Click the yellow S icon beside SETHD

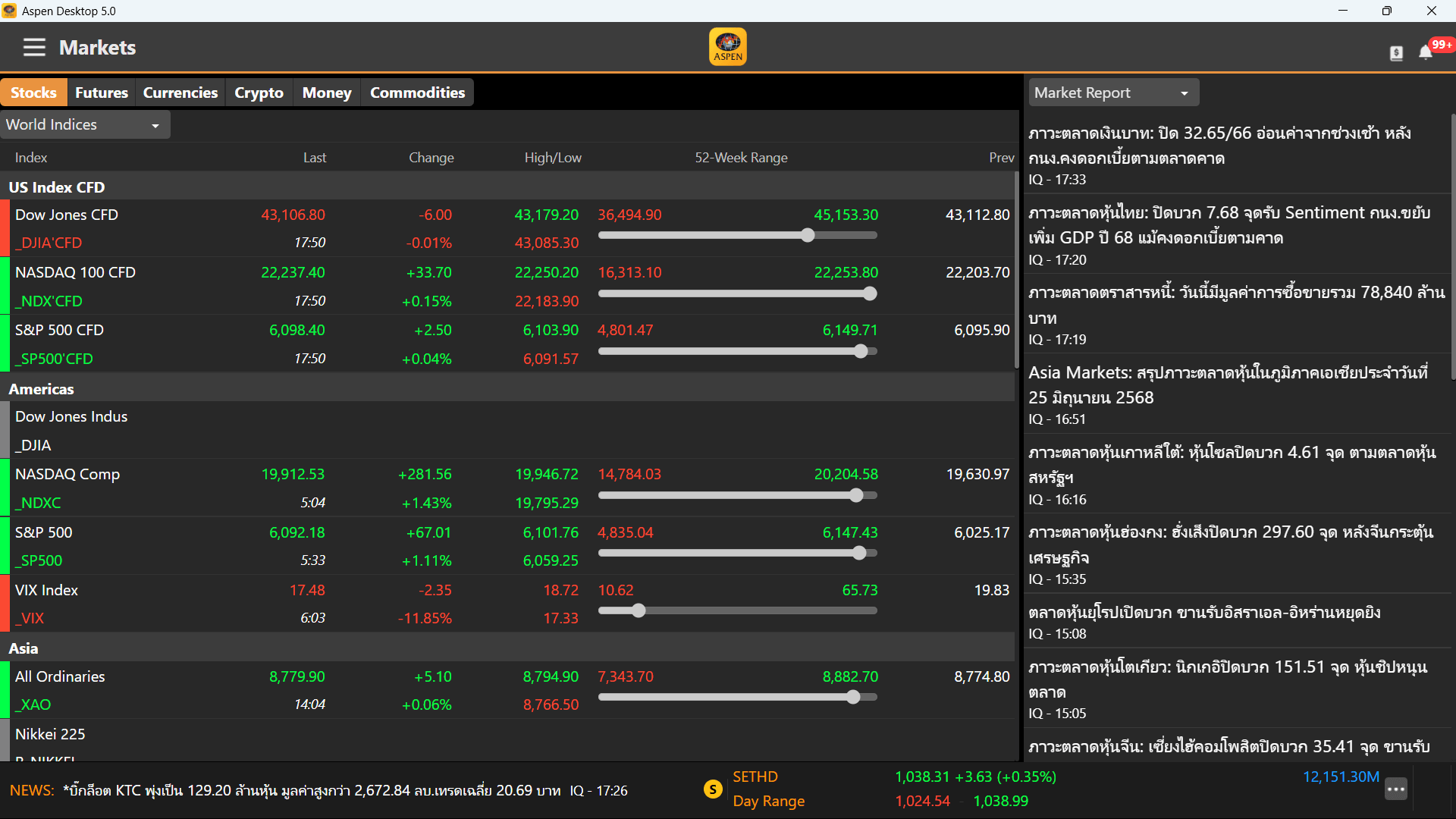click(x=713, y=789)
